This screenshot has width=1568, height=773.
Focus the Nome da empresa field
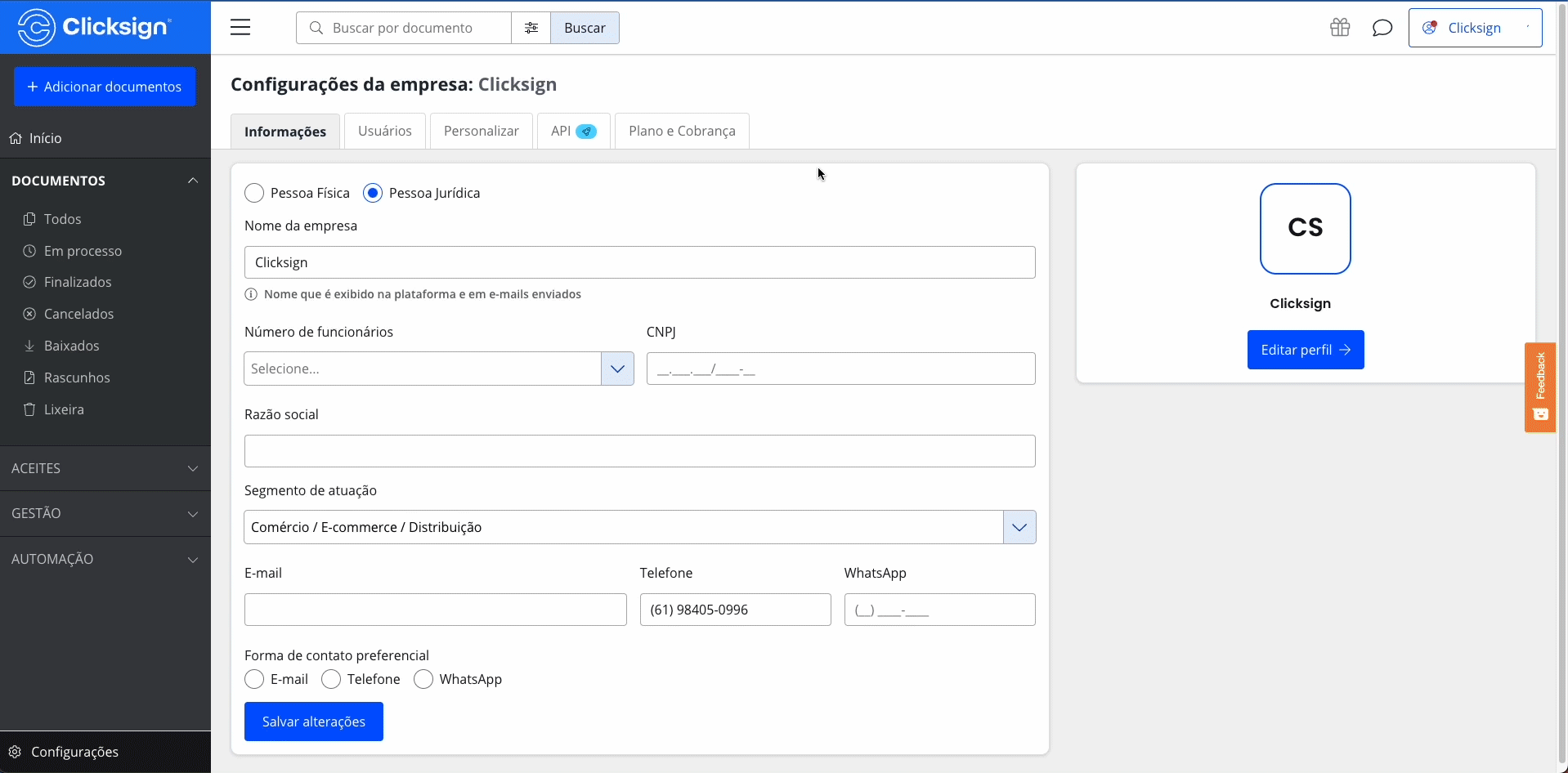[x=640, y=262]
